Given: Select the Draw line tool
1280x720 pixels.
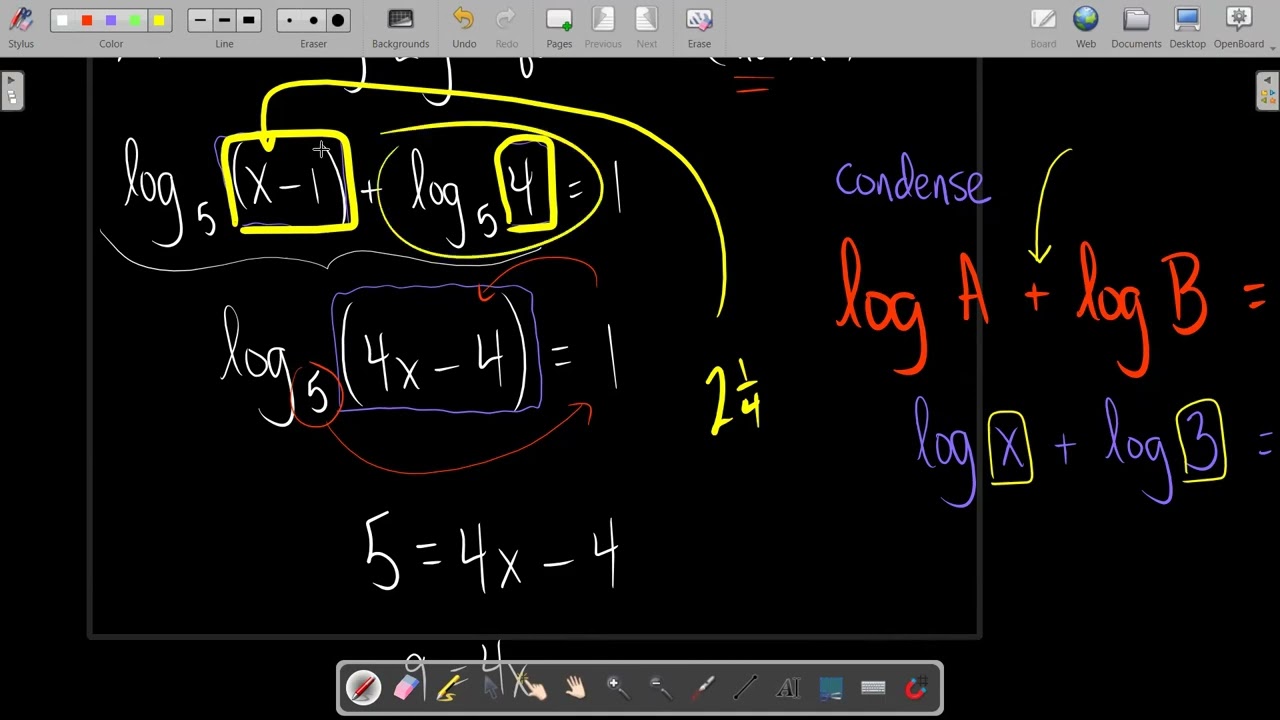Looking at the screenshot, I should (x=745, y=688).
